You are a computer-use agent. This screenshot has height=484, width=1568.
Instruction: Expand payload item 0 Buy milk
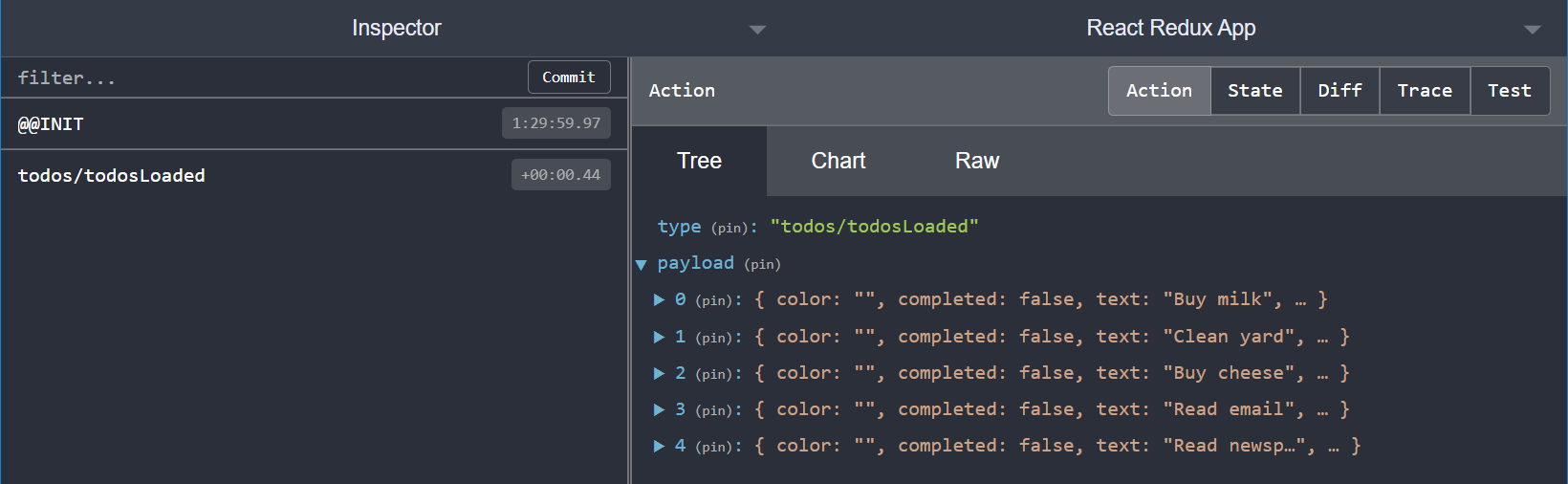pyautogui.click(x=659, y=300)
